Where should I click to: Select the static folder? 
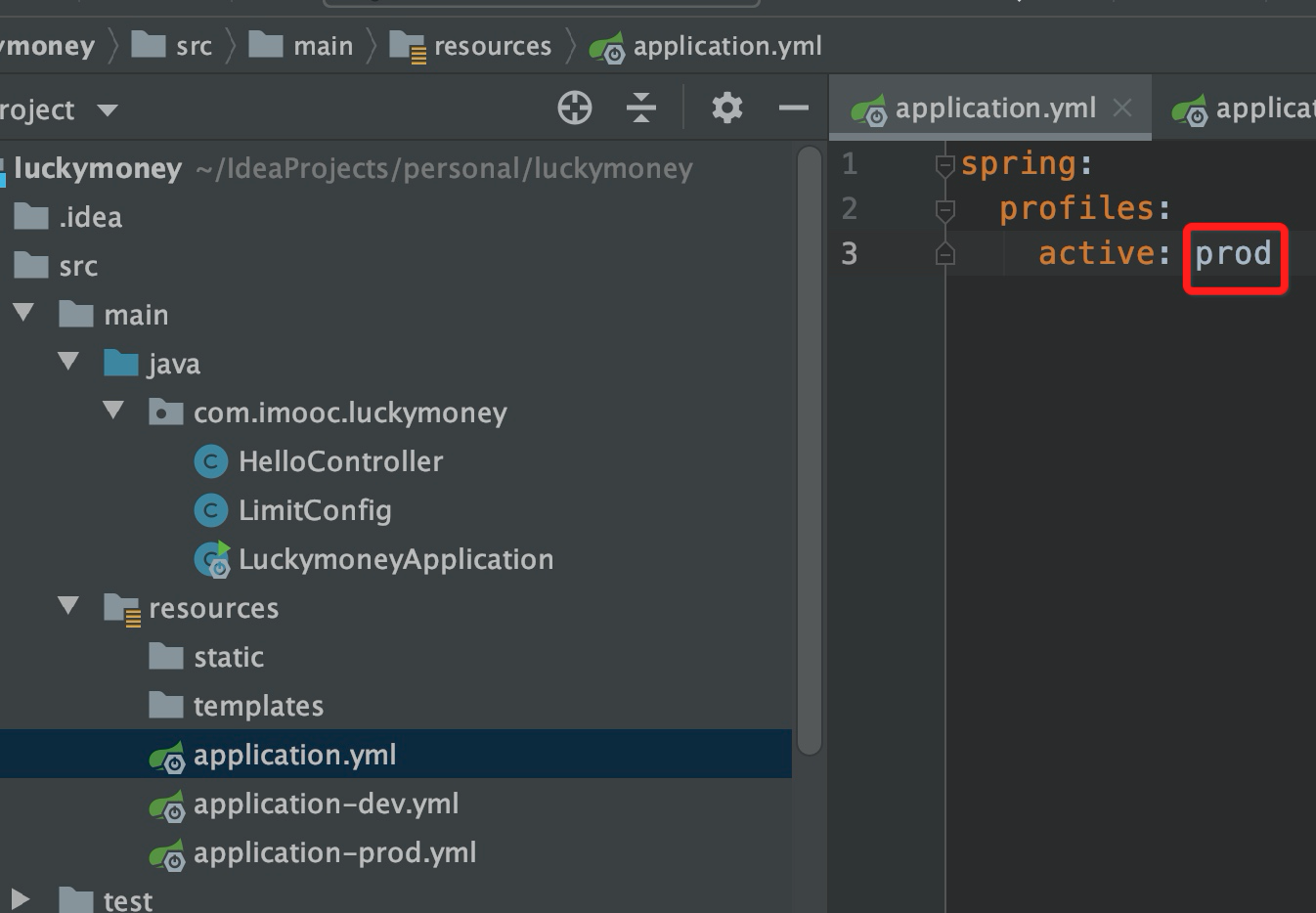point(228,657)
